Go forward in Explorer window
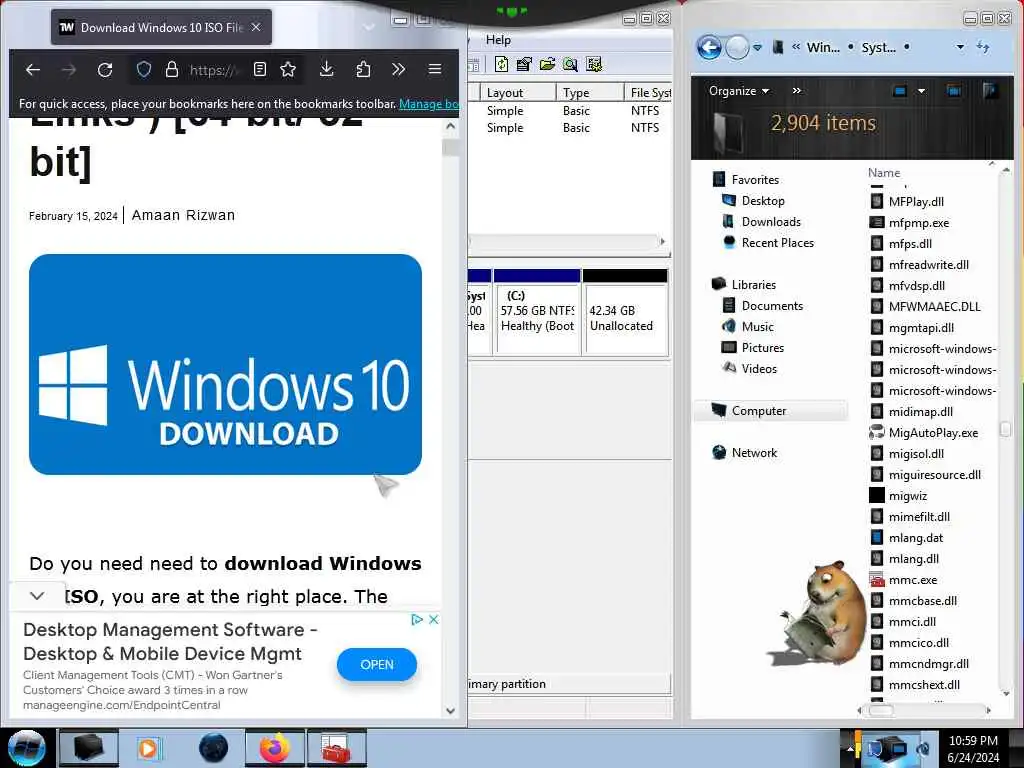 pos(737,47)
